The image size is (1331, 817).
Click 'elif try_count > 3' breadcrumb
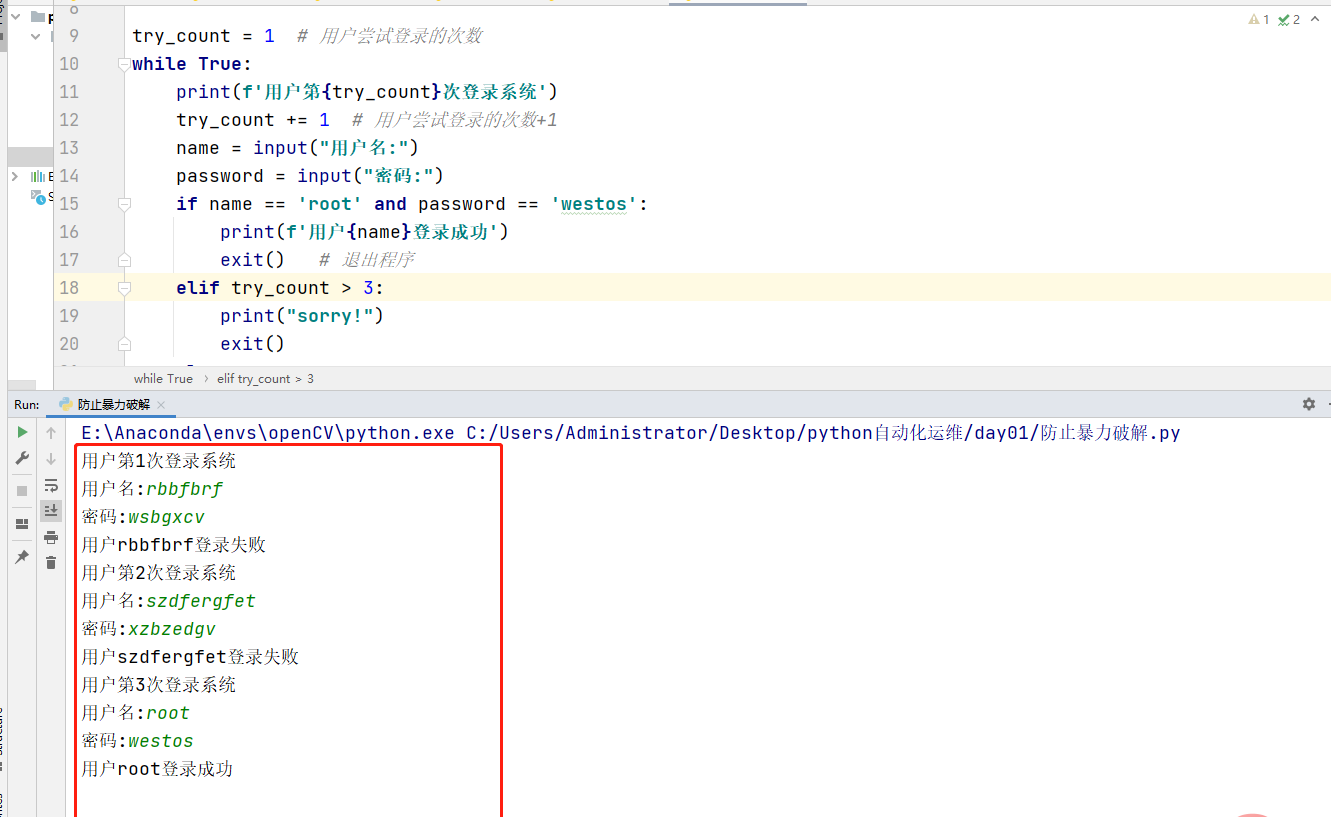tap(265, 379)
